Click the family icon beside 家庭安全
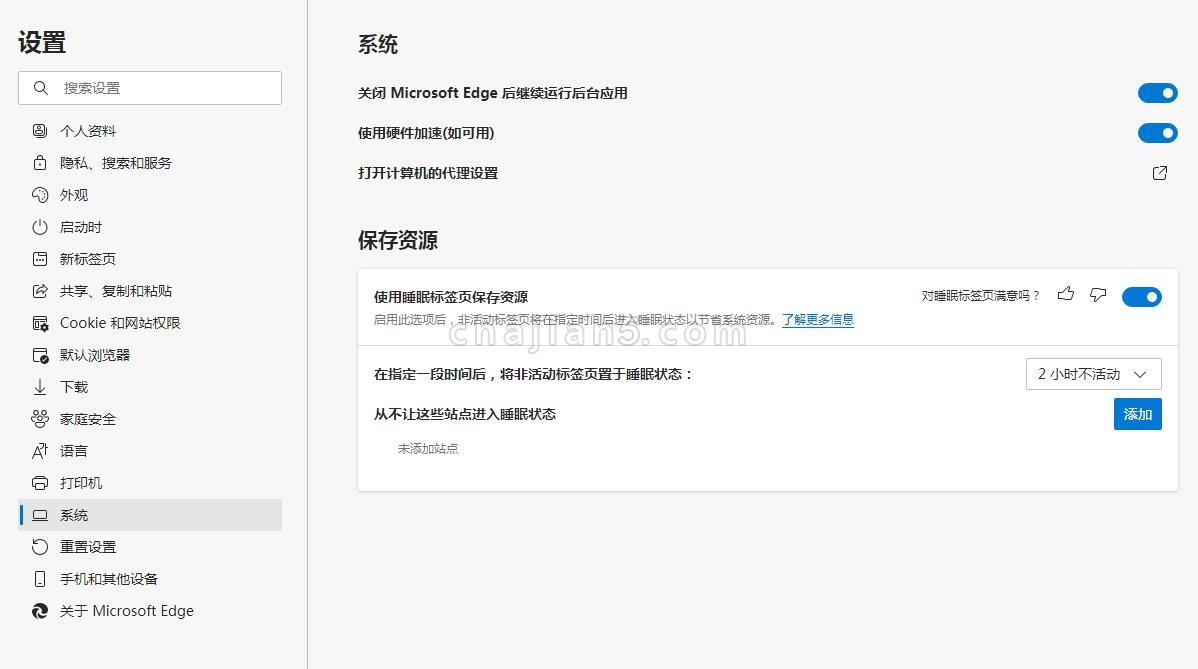The image size is (1198, 669). (40, 419)
